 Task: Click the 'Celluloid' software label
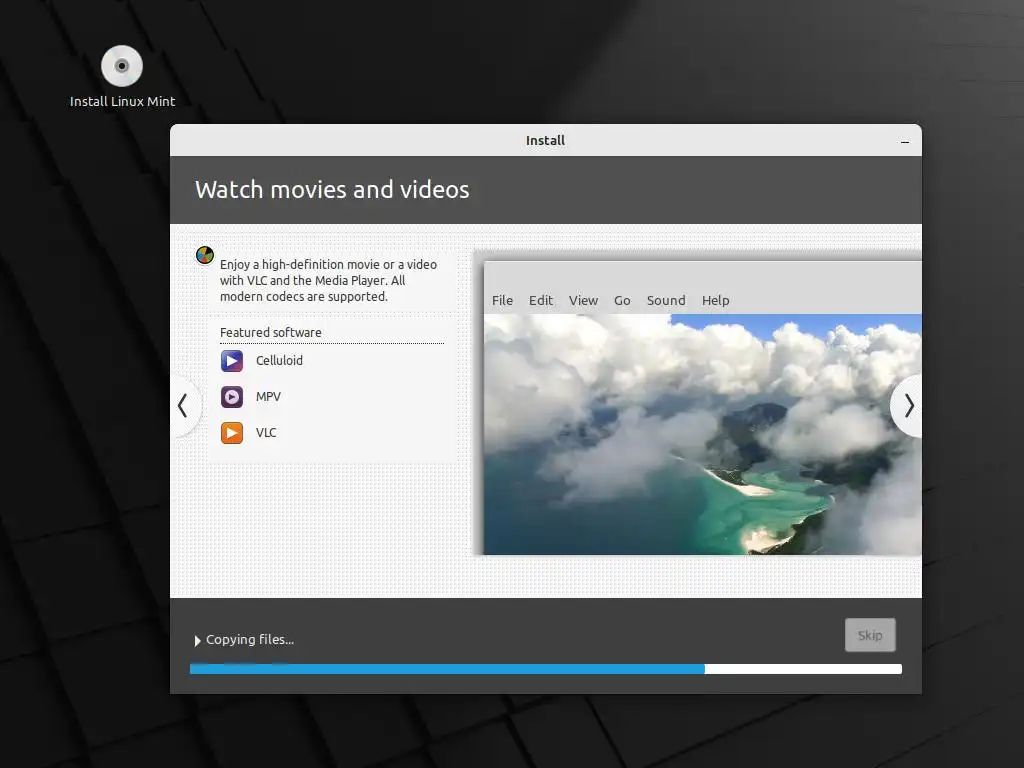pyautogui.click(x=279, y=360)
